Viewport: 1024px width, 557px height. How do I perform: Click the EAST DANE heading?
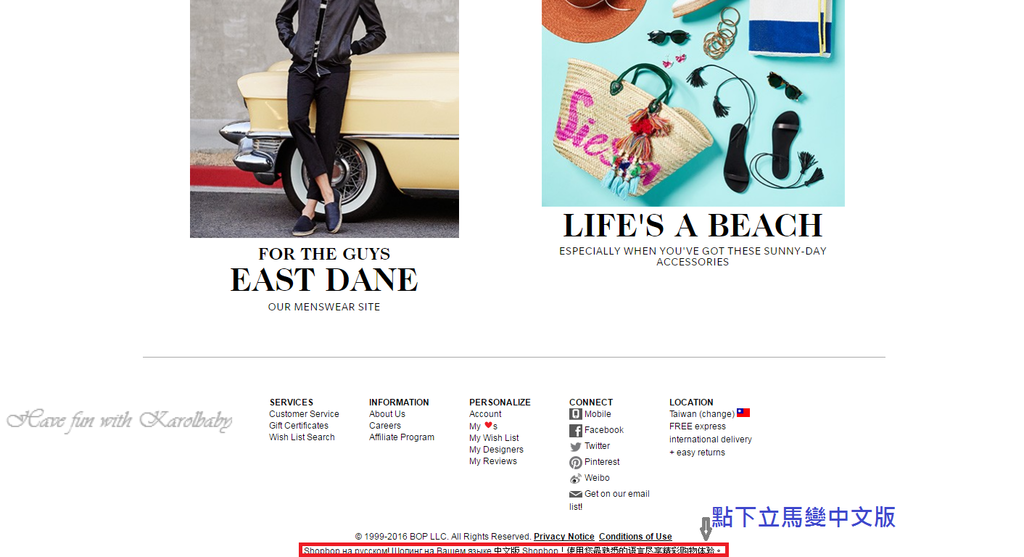pos(324,280)
